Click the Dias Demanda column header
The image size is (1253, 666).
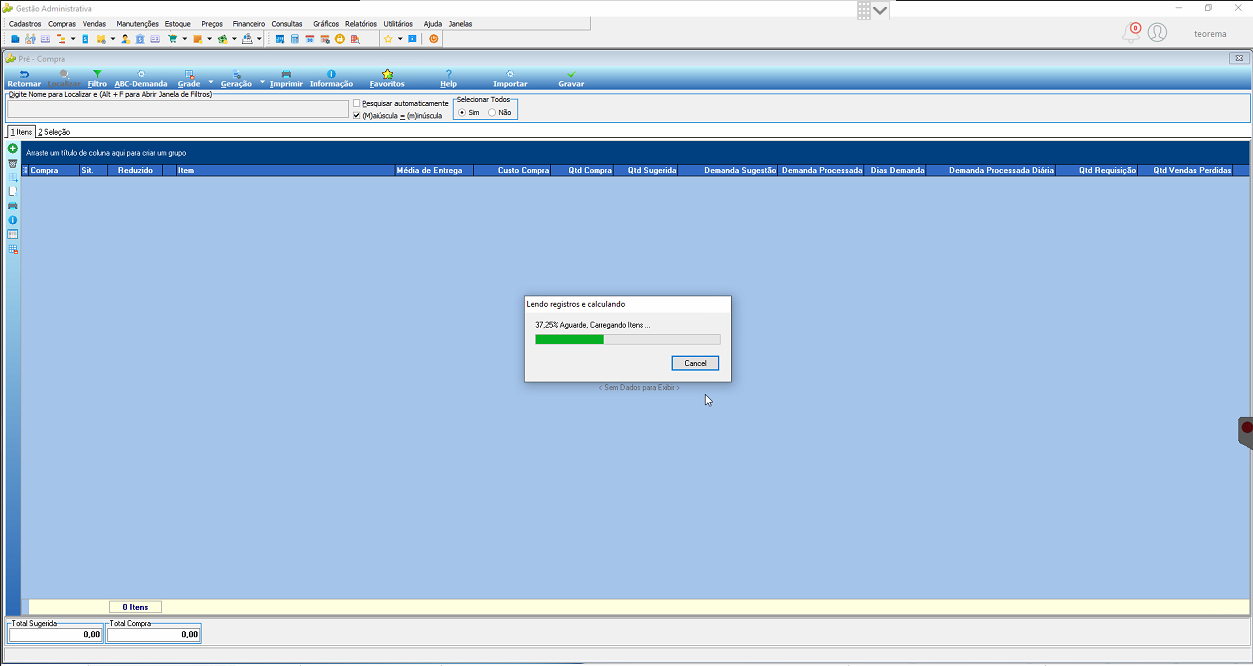tap(897, 171)
